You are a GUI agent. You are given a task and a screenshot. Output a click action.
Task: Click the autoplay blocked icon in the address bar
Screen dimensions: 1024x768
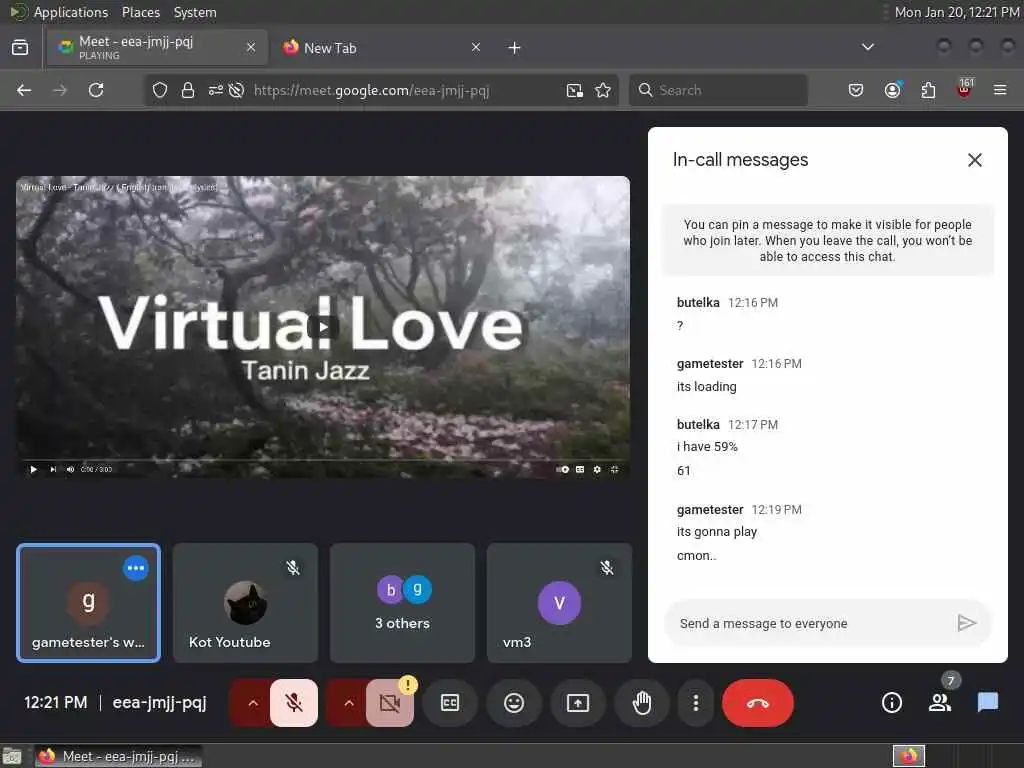tap(236, 90)
